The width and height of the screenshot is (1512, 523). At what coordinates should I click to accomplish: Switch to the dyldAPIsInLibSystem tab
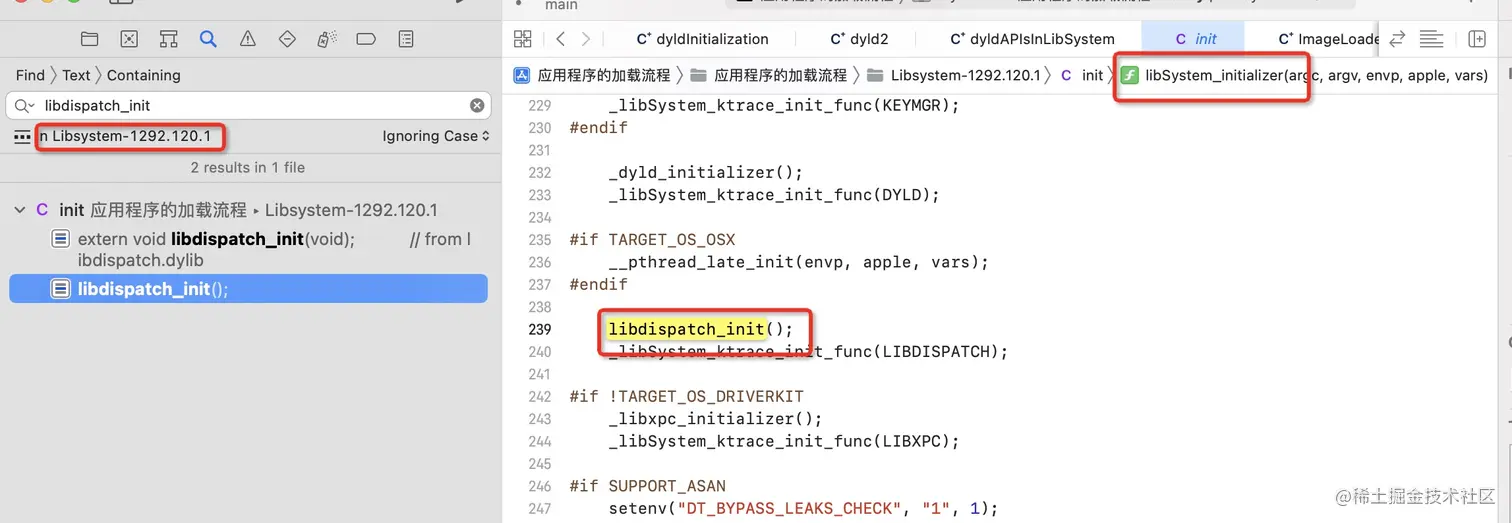(x=1031, y=39)
